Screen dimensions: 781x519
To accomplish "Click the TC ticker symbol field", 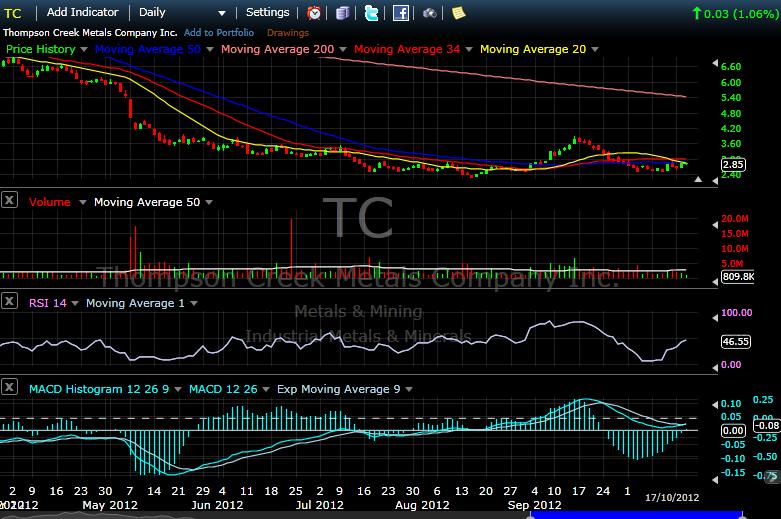I will [x=14, y=13].
